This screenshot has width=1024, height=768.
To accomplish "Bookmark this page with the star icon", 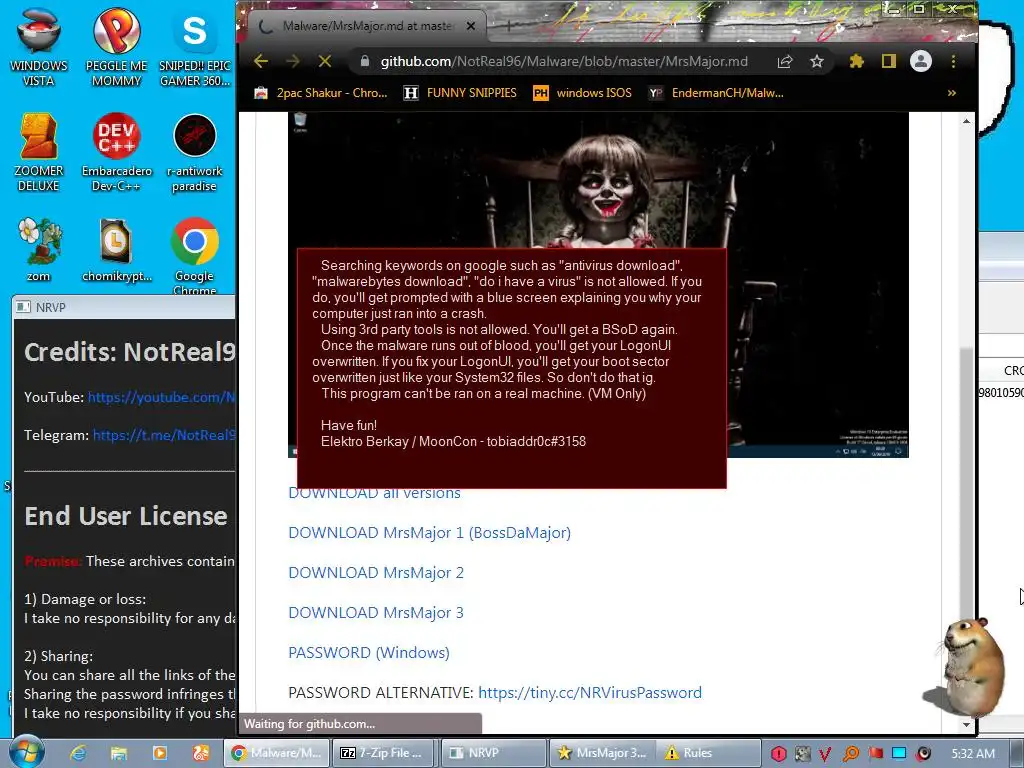I will coord(816,61).
